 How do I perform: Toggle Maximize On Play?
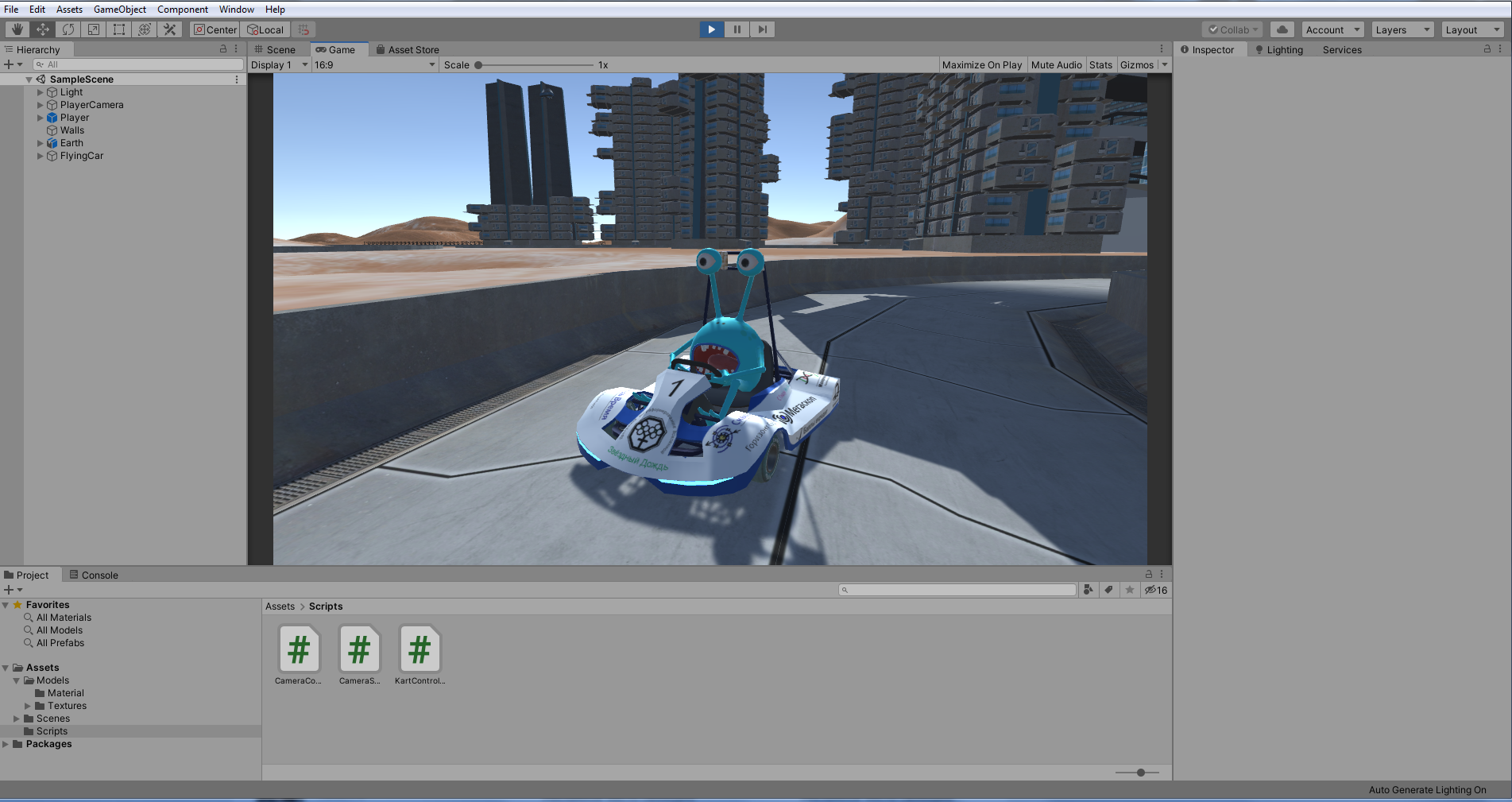pyautogui.click(x=982, y=65)
